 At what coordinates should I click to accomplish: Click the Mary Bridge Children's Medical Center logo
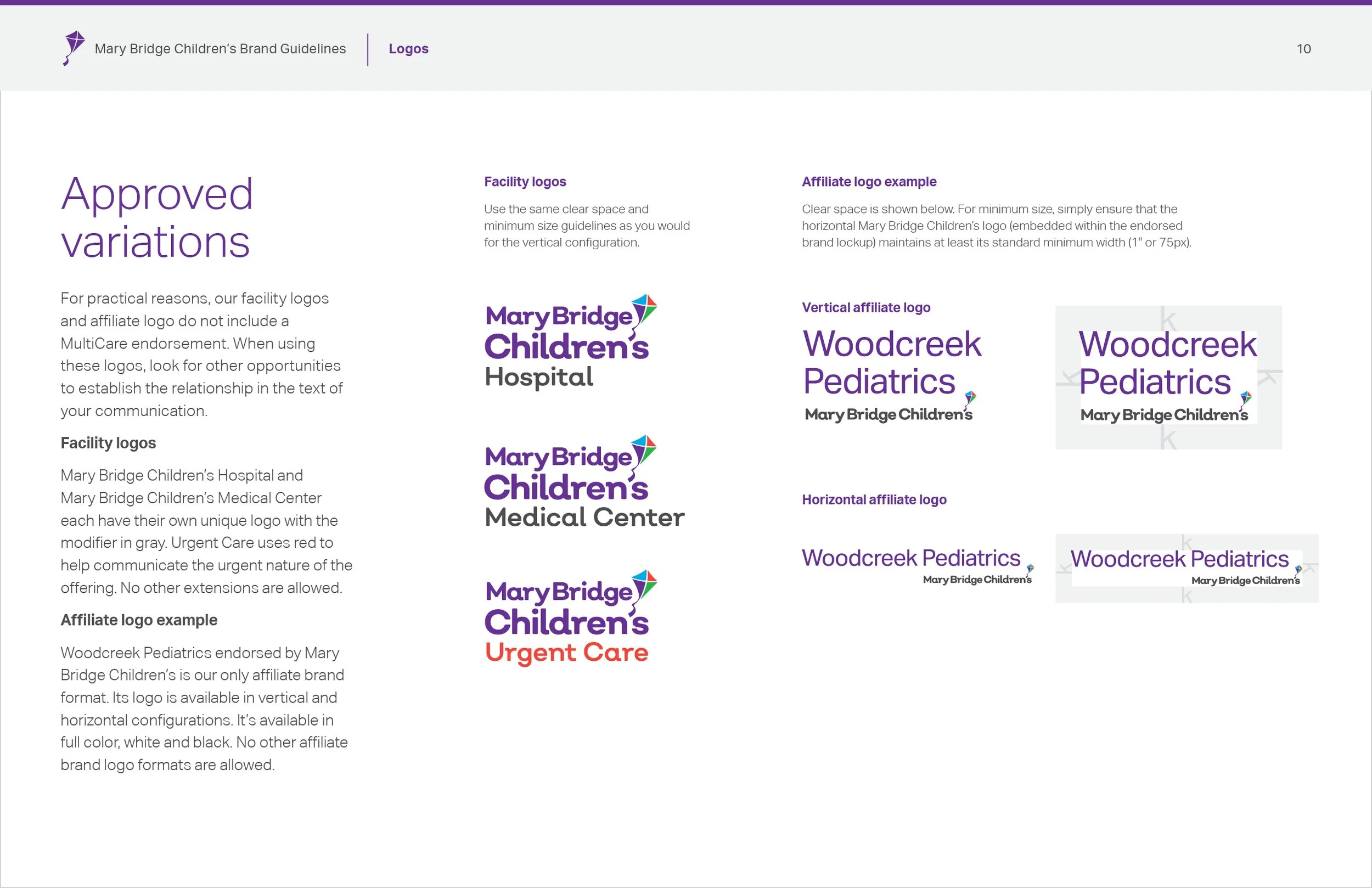[584, 482]
